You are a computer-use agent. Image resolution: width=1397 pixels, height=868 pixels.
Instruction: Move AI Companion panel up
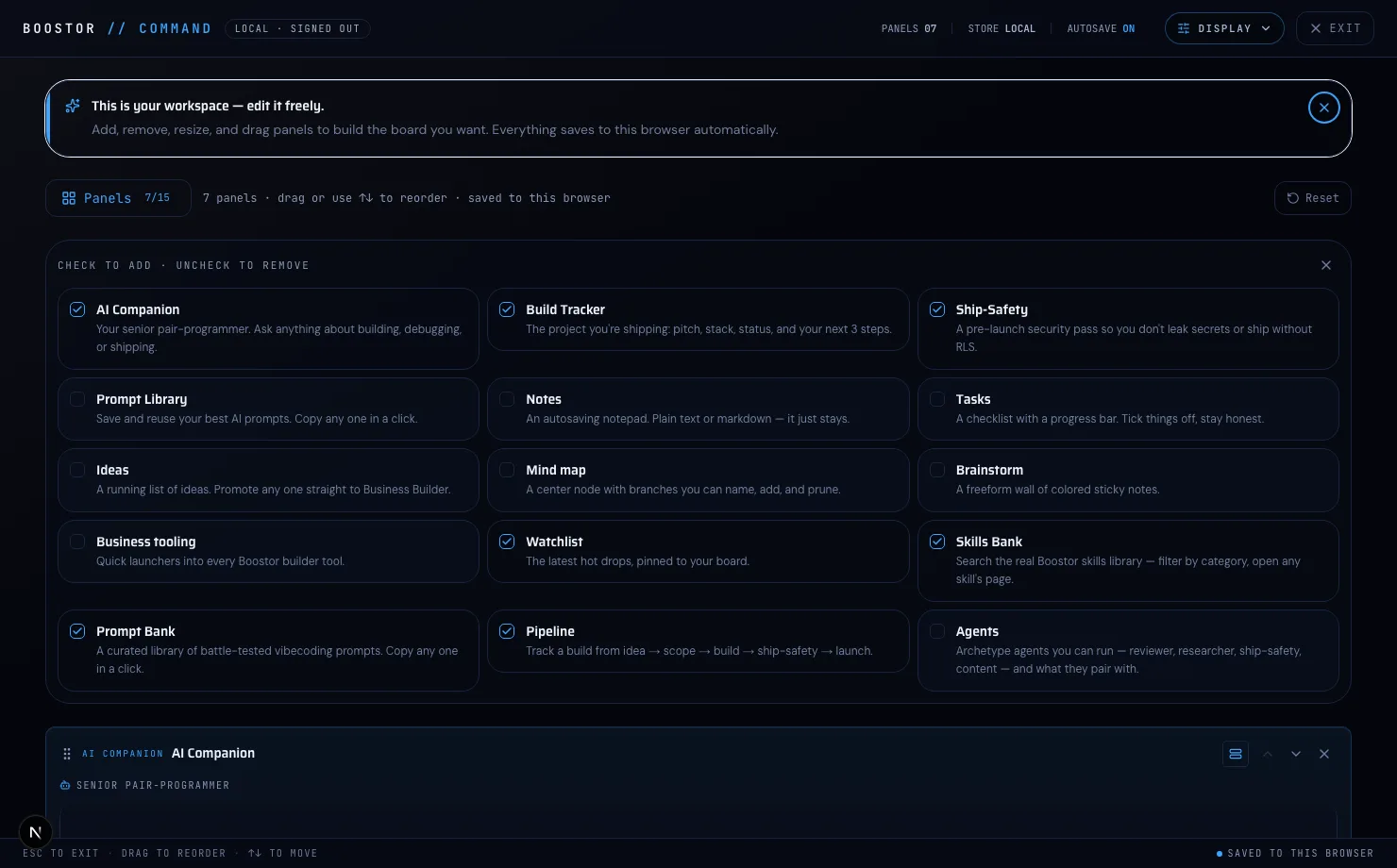[1268, 754]
